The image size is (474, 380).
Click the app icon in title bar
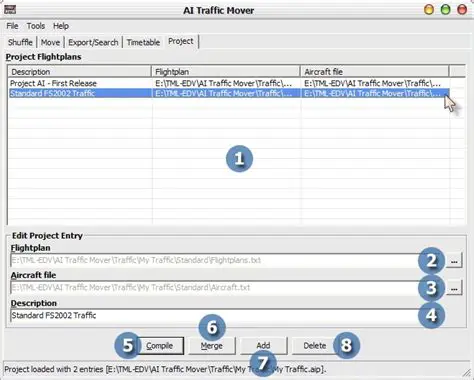[x=10, y=9]
